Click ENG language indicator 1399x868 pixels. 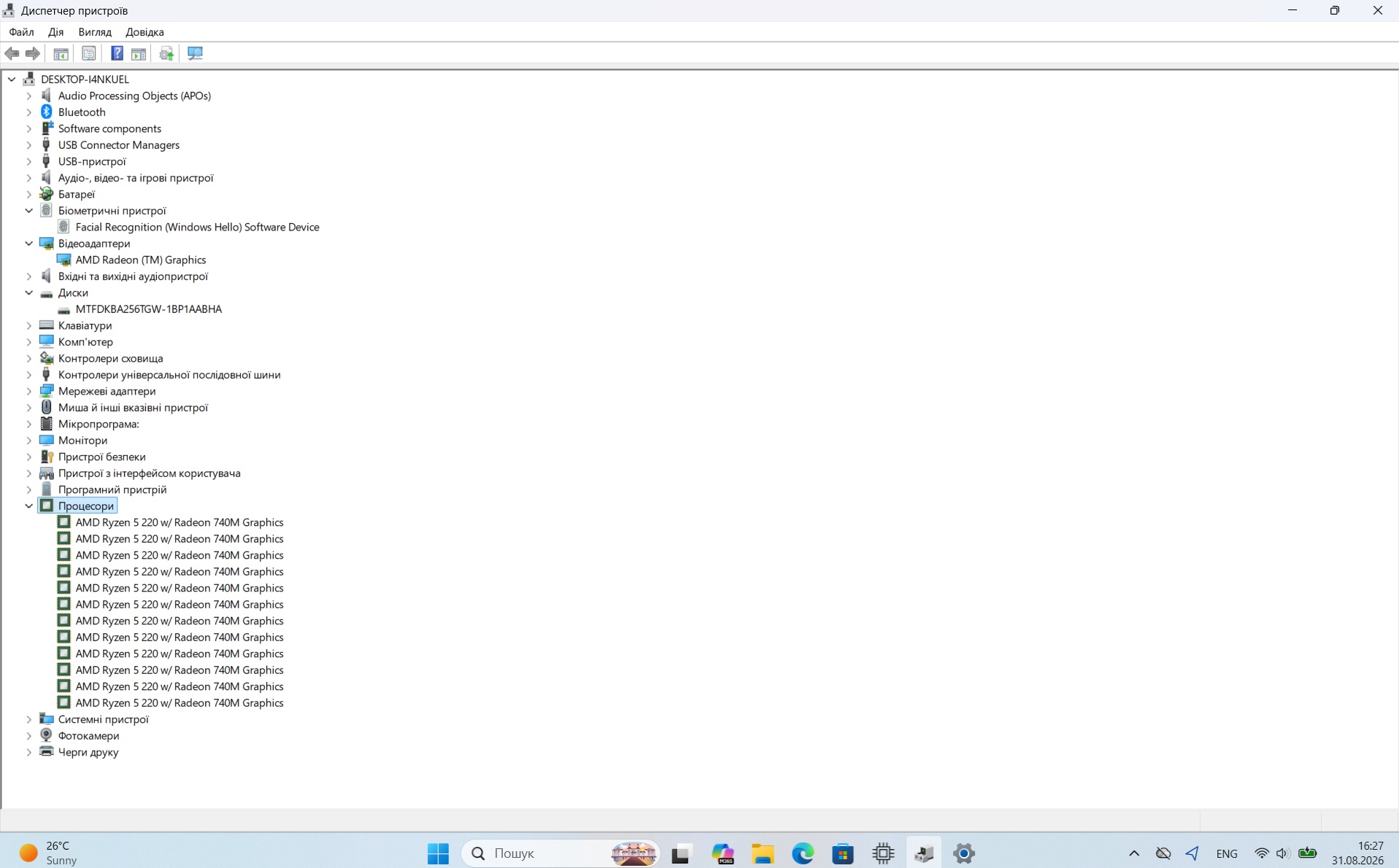1227,853
